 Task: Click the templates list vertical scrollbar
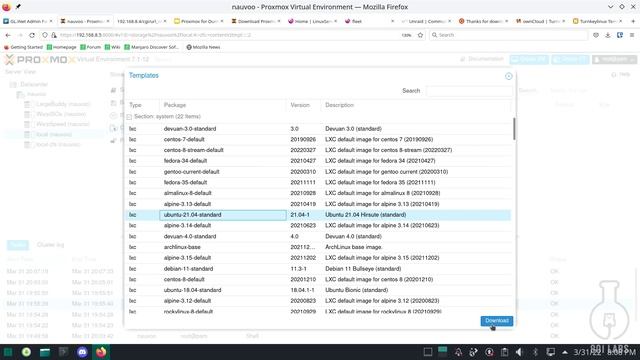tap(514, 129)
